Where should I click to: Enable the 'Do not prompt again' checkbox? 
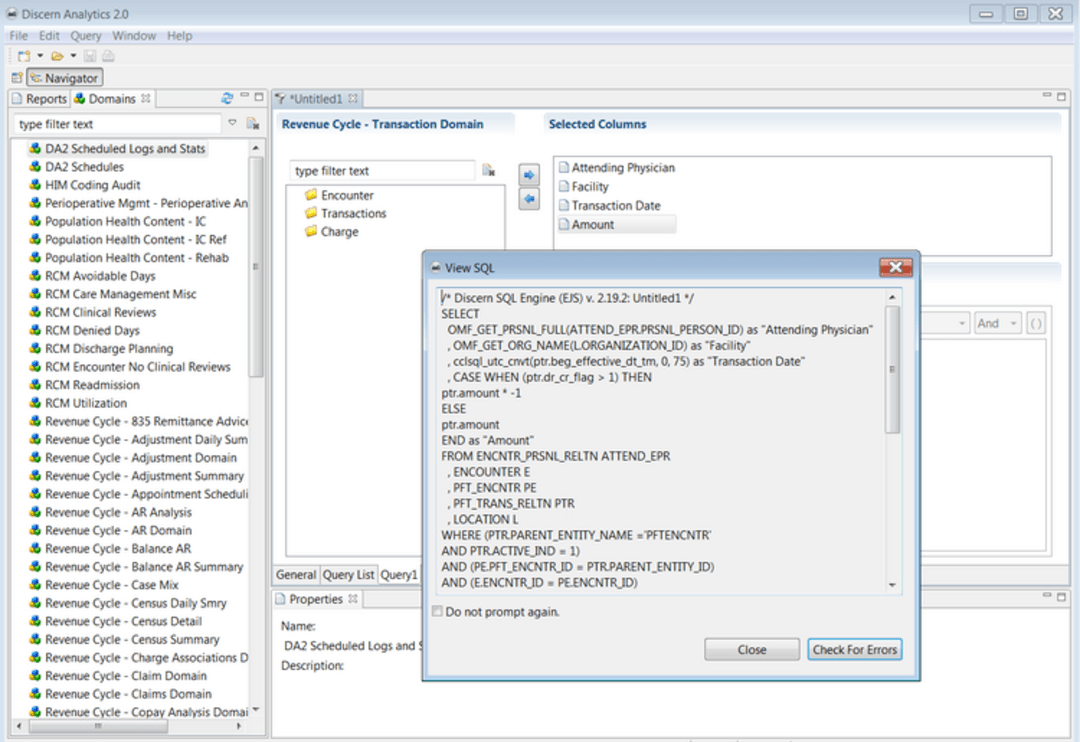(437, 612)
